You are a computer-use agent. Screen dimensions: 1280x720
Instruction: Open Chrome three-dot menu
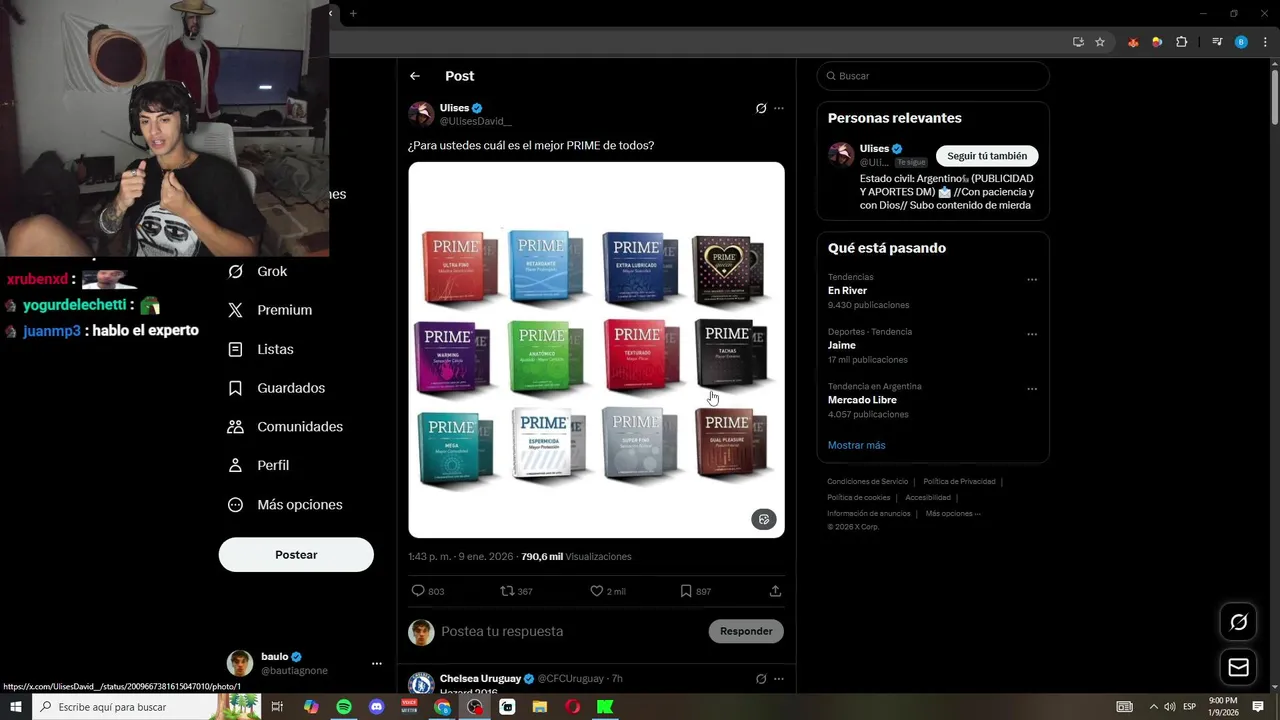(1265, 42)
